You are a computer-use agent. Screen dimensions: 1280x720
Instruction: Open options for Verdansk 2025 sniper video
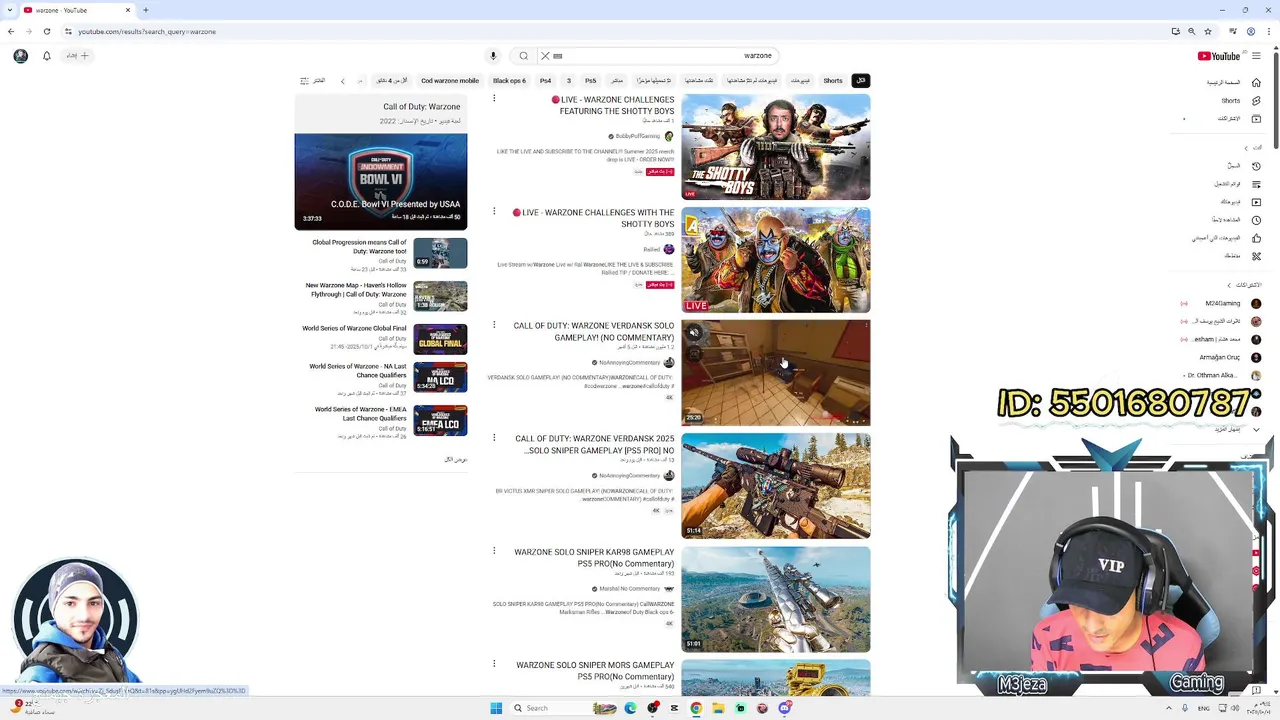pyautogui.click(x=494, y=438)
